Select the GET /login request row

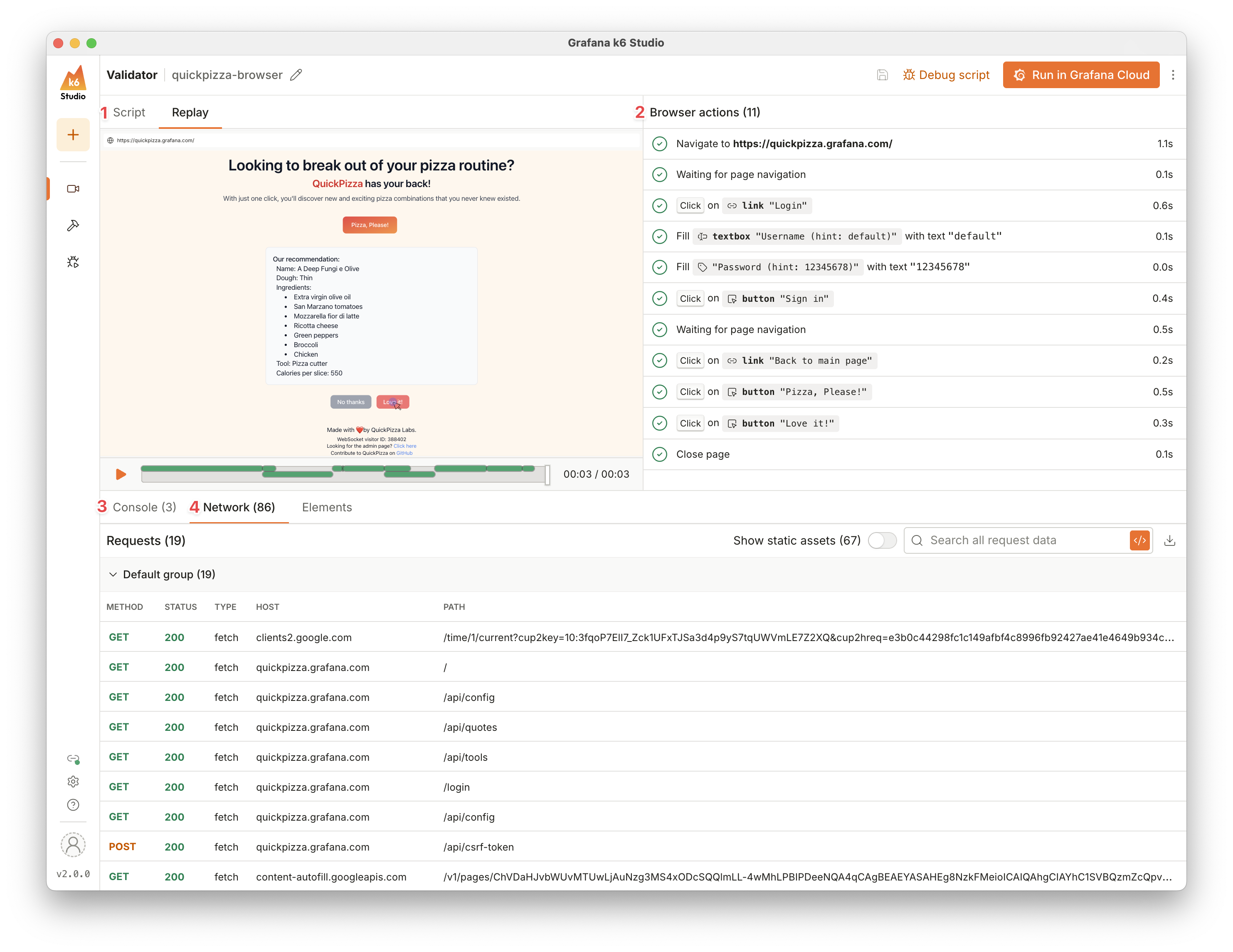tap(642, 787)
